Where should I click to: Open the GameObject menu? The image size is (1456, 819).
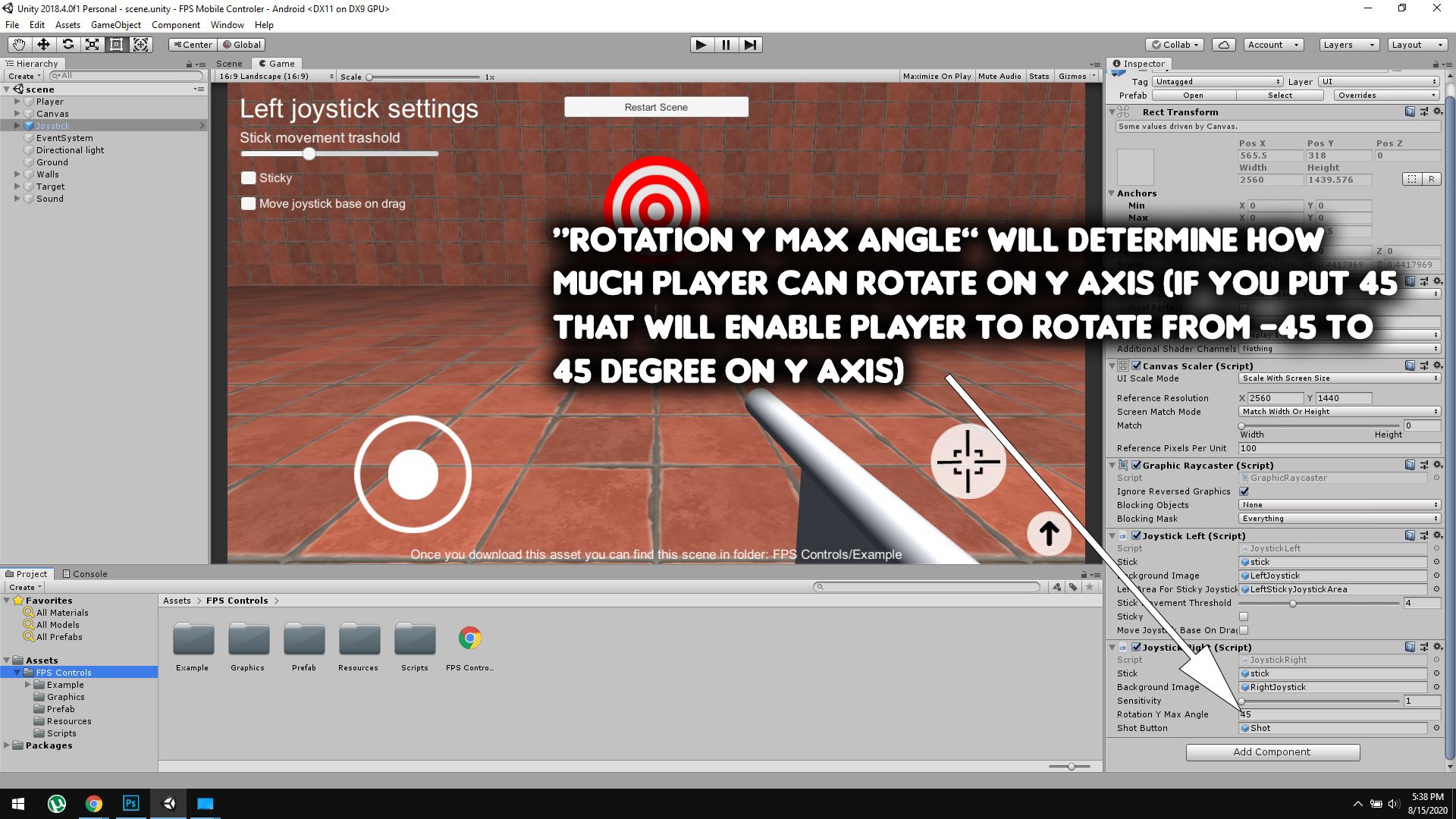[x=115, y=24]
